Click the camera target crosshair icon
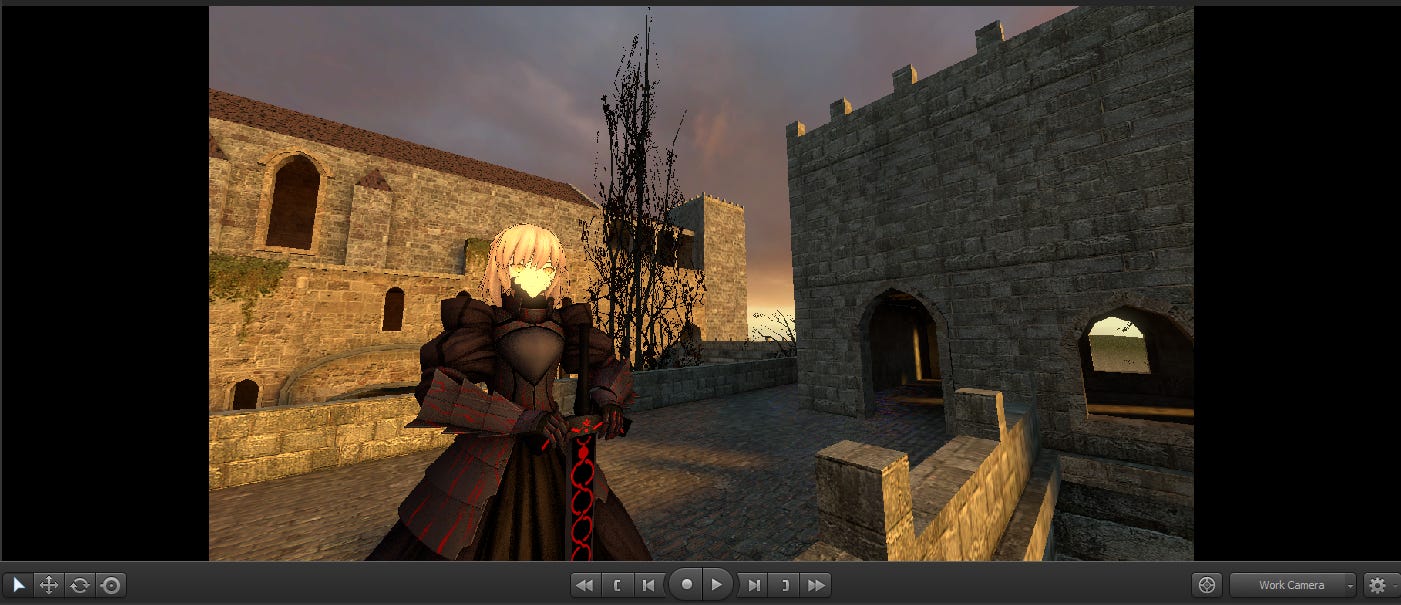 [x=1207, y=585]
